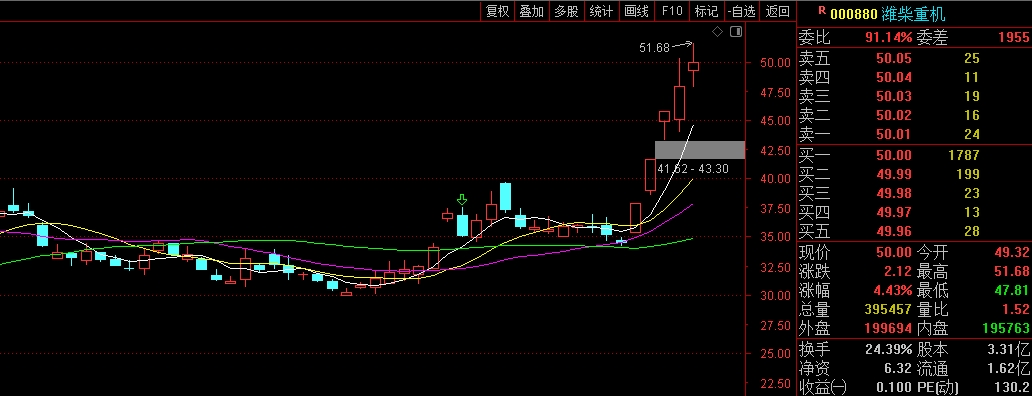Open F10 company information
The width and height of the screenshot is (1032, 396).
(x=672, y=11)
